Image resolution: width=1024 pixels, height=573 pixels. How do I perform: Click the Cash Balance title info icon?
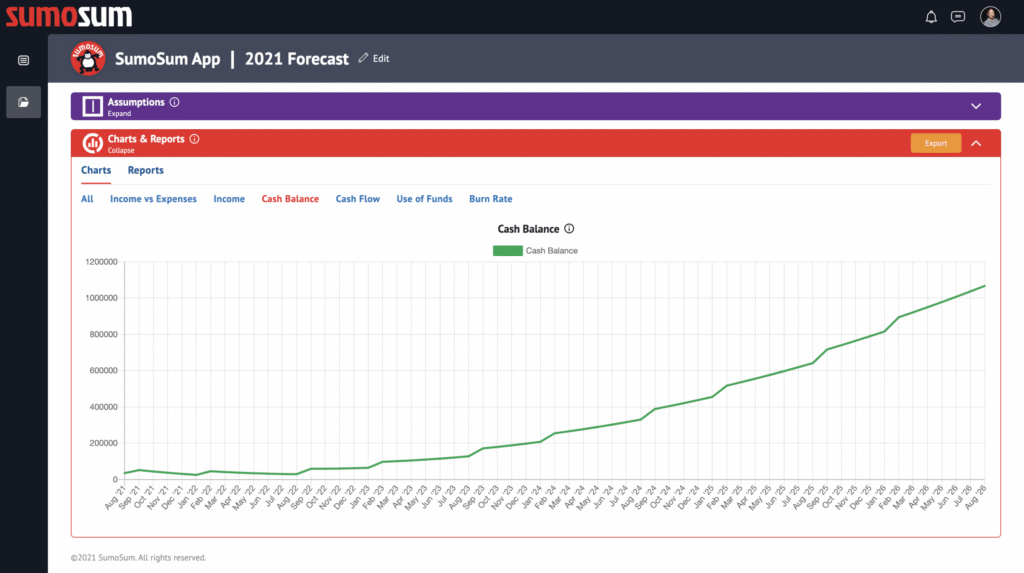pos(569,229)
